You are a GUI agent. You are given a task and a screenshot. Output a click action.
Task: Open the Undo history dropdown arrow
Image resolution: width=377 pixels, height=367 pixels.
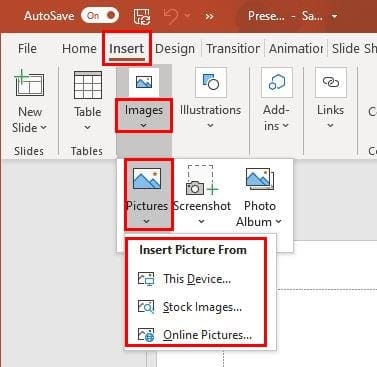click(x=187, y=15)
